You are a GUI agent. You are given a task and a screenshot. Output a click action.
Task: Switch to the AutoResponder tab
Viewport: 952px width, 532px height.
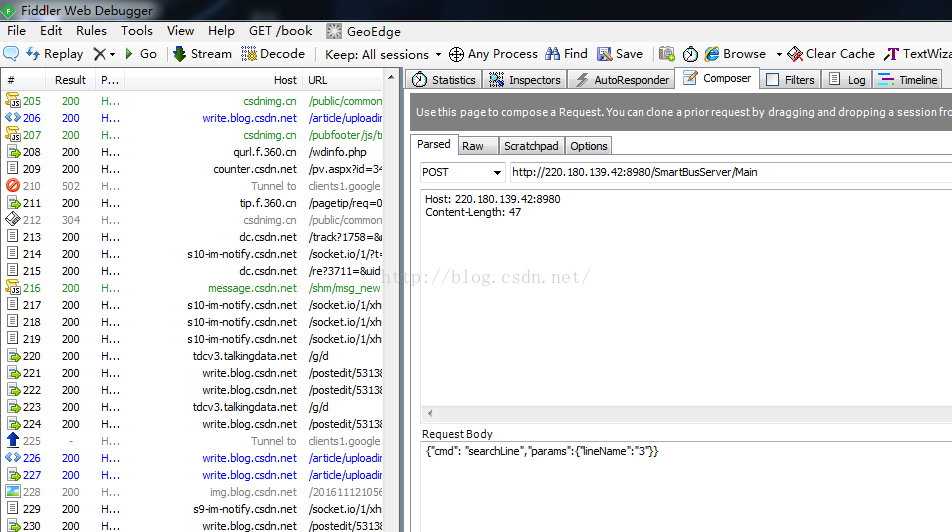[x=622, y=80]
